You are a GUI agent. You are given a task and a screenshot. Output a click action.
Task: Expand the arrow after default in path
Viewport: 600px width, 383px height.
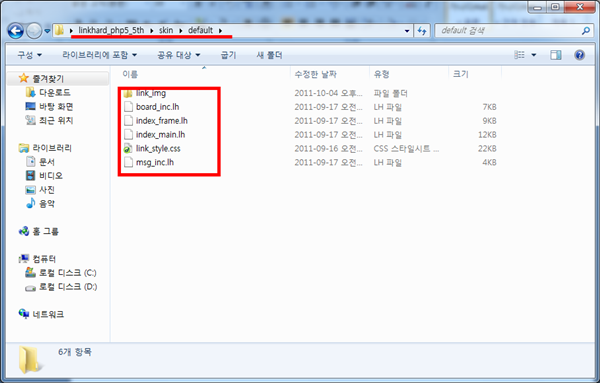220,31
